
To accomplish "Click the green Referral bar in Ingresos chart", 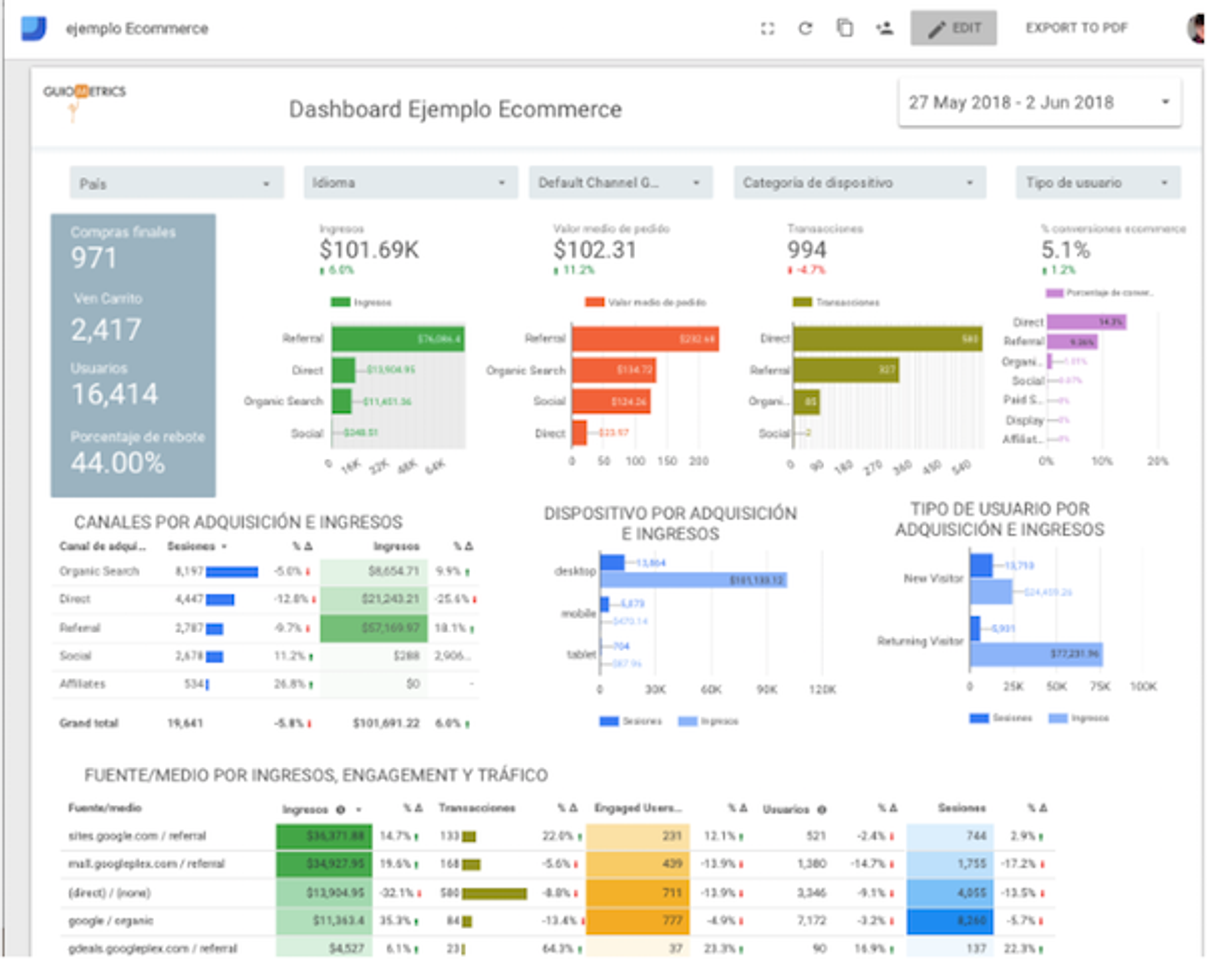I will click(x=398, y=339).
